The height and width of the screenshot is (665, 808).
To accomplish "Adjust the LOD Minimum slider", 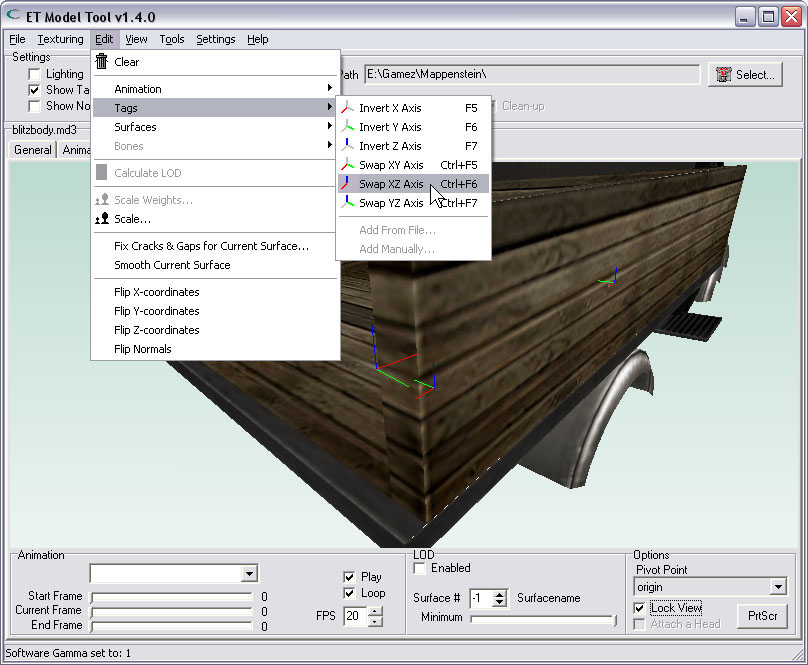I will (x=544, y=619).
